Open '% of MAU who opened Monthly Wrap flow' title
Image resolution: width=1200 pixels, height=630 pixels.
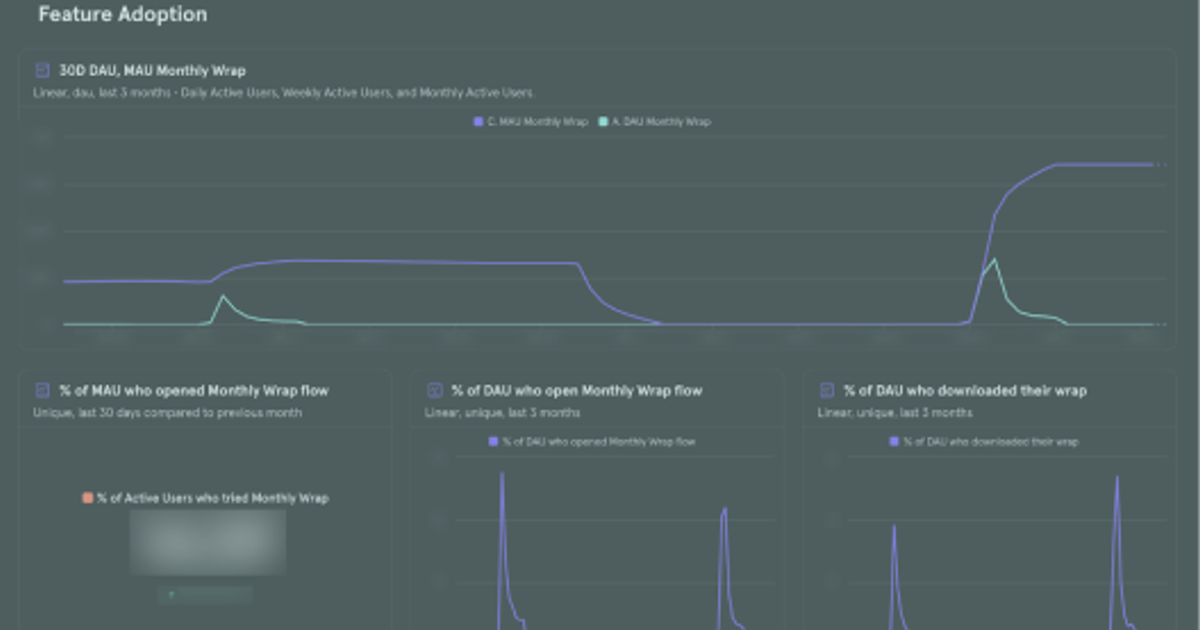pos(194,390)
